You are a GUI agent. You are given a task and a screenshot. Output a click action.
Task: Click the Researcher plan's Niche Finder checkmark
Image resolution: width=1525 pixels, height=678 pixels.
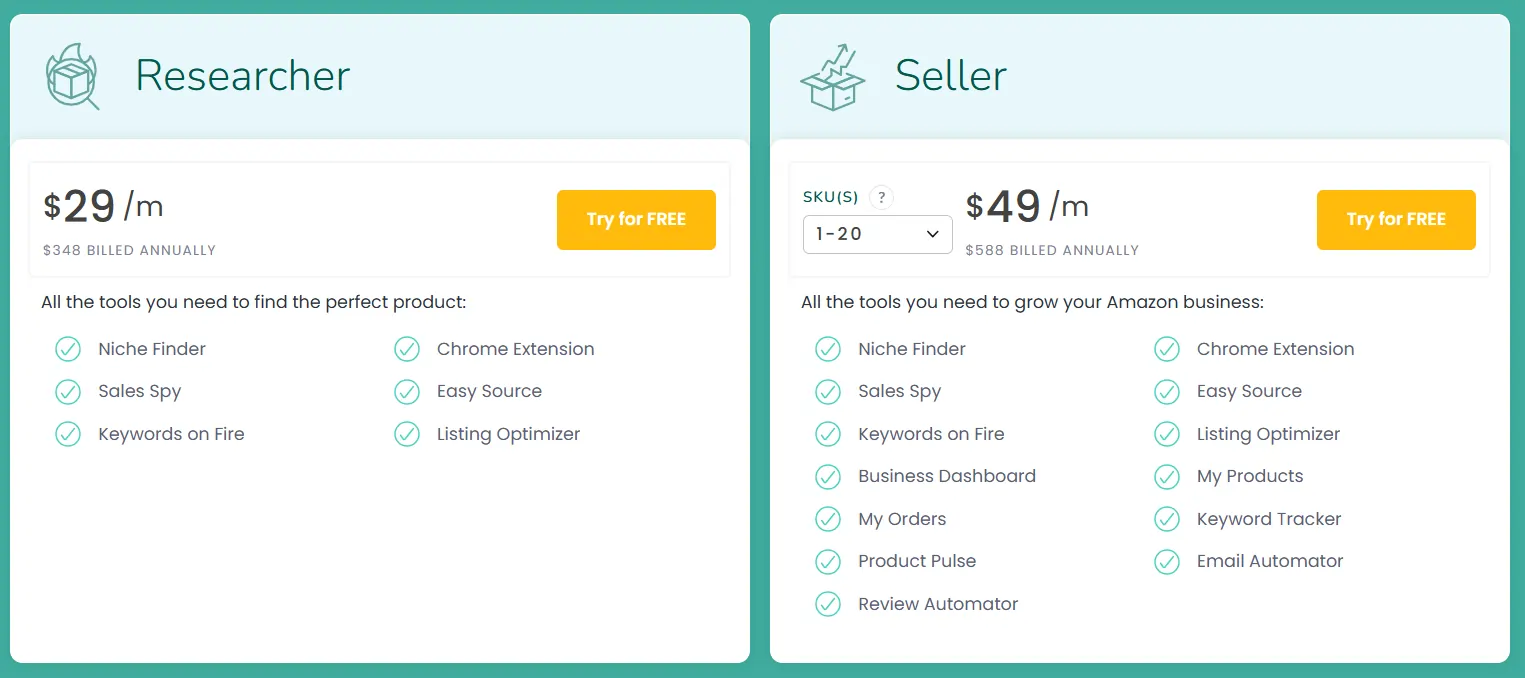[68, 349]
